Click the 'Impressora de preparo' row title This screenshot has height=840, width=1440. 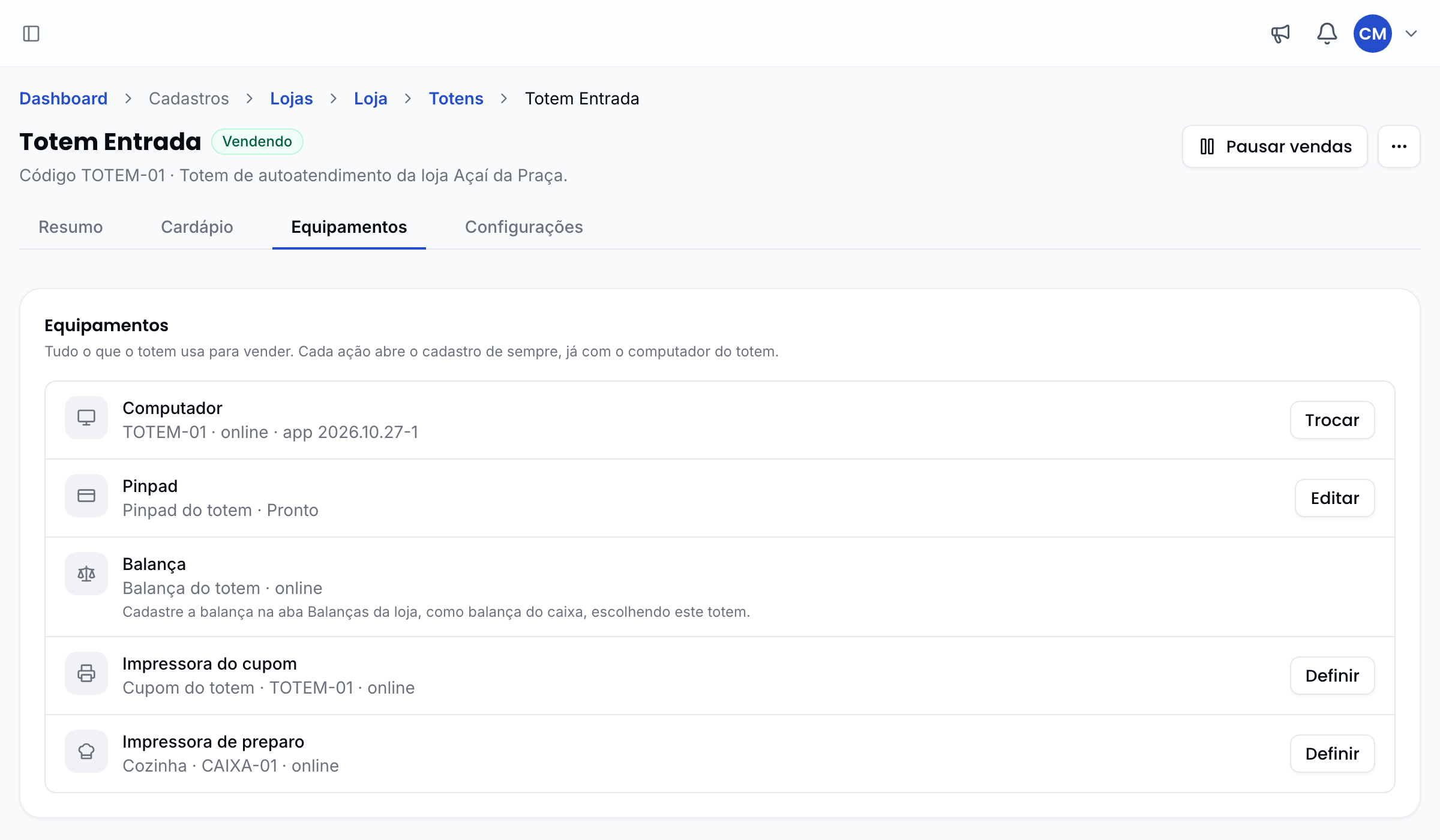pos(213,742)
